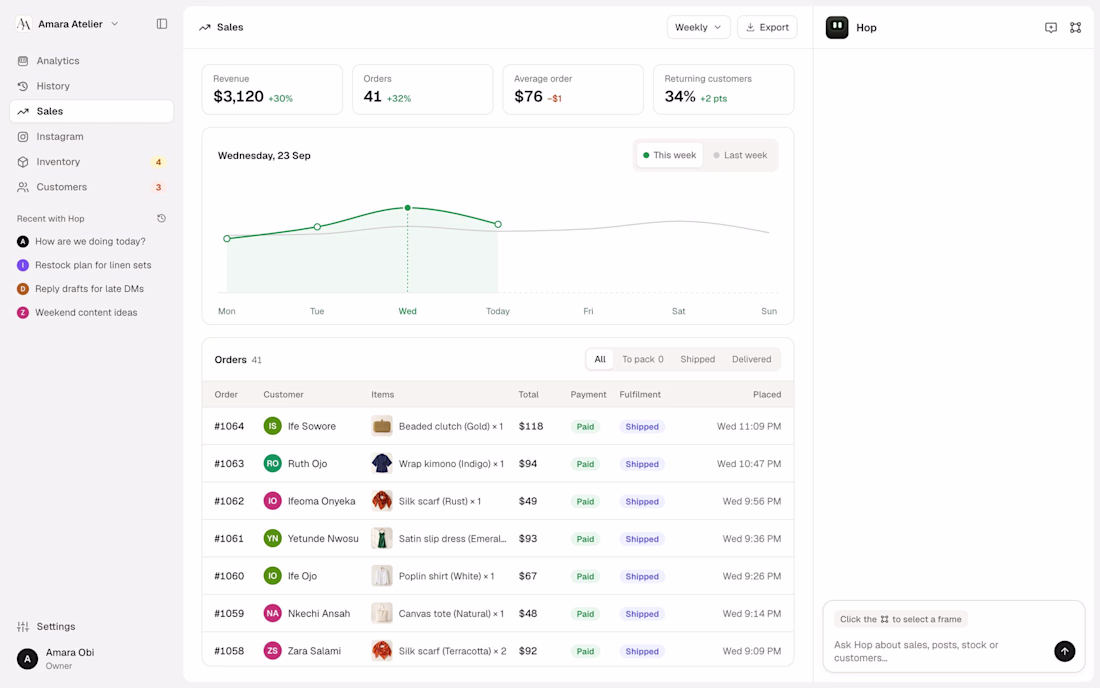
Task: Open 'Reply drafts for late DMs' chat
Action: [x=92, y=289]
